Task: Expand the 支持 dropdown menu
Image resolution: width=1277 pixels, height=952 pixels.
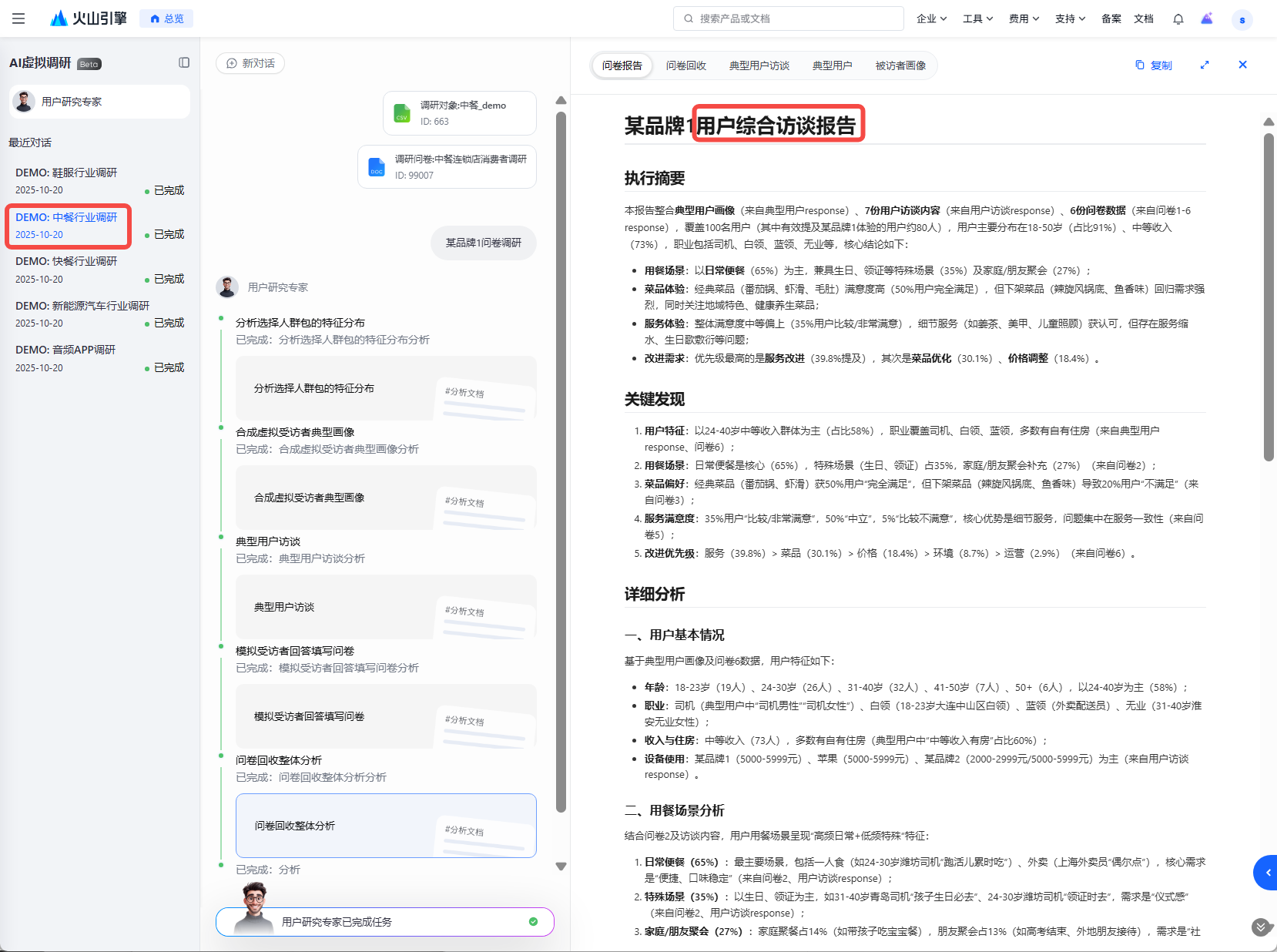Action: (x=1071, y=18)
